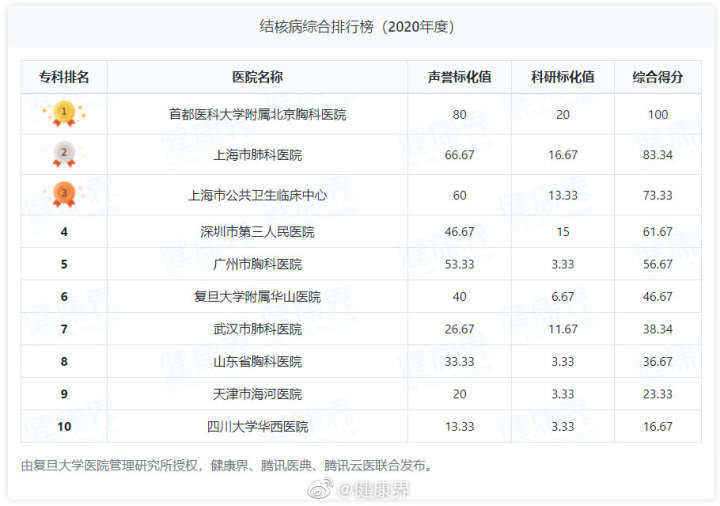Click rank number 10 cell
720x506 pixels.
pyautogui.click(x=64, y=427)
